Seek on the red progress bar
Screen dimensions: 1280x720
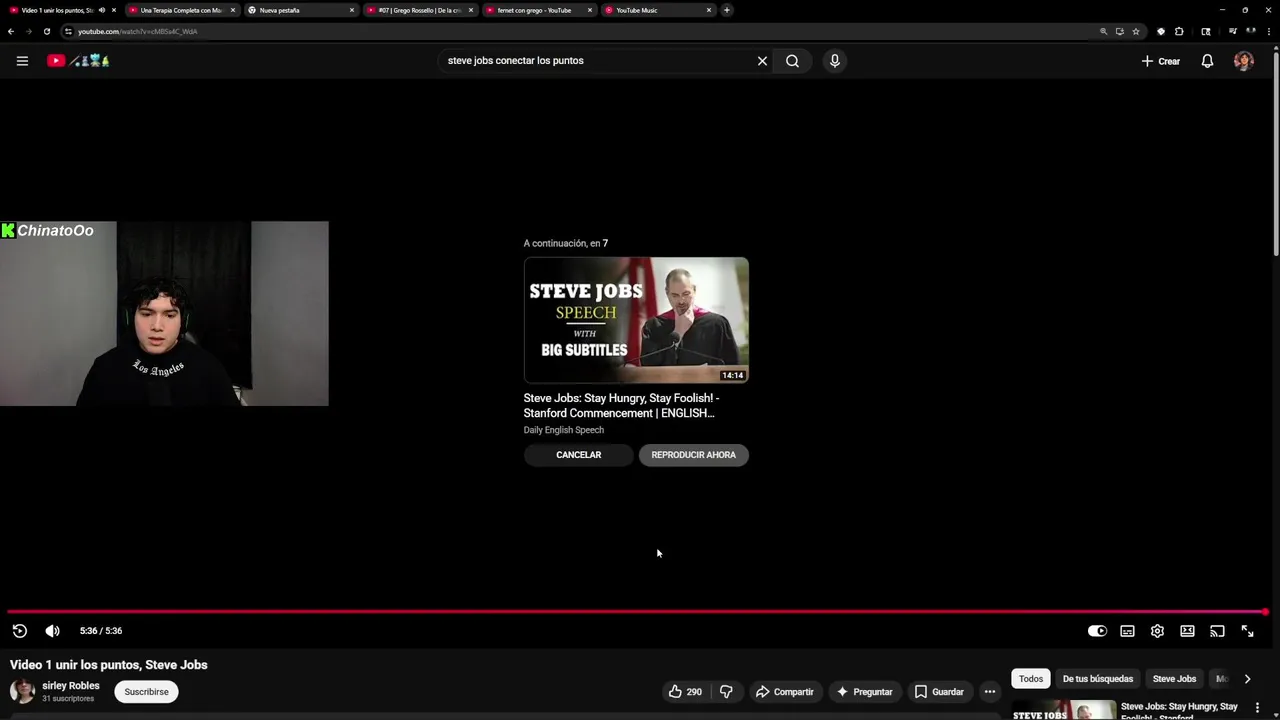636,612
